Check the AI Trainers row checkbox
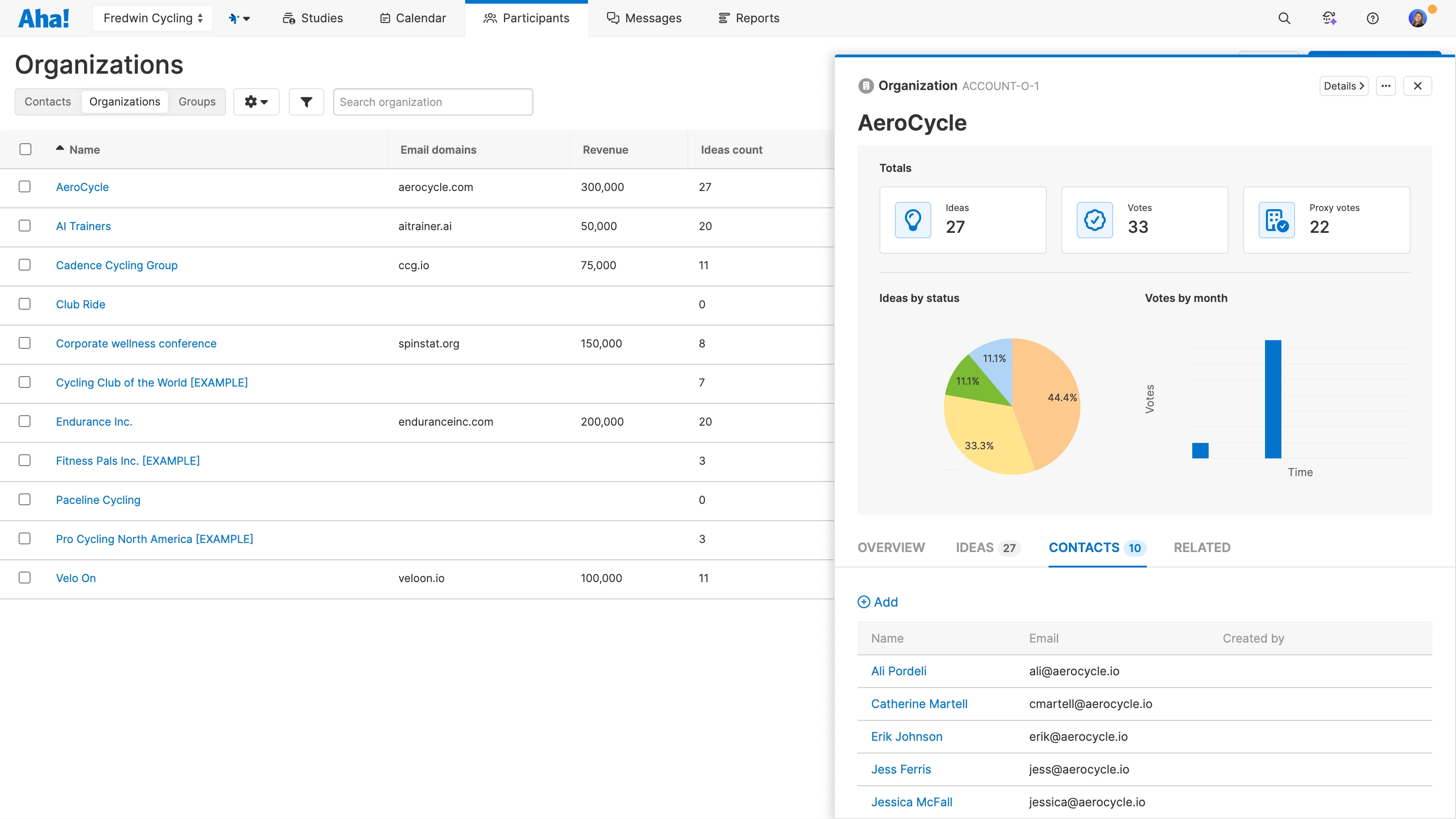 pyautogui.click(x=24, y=226)
